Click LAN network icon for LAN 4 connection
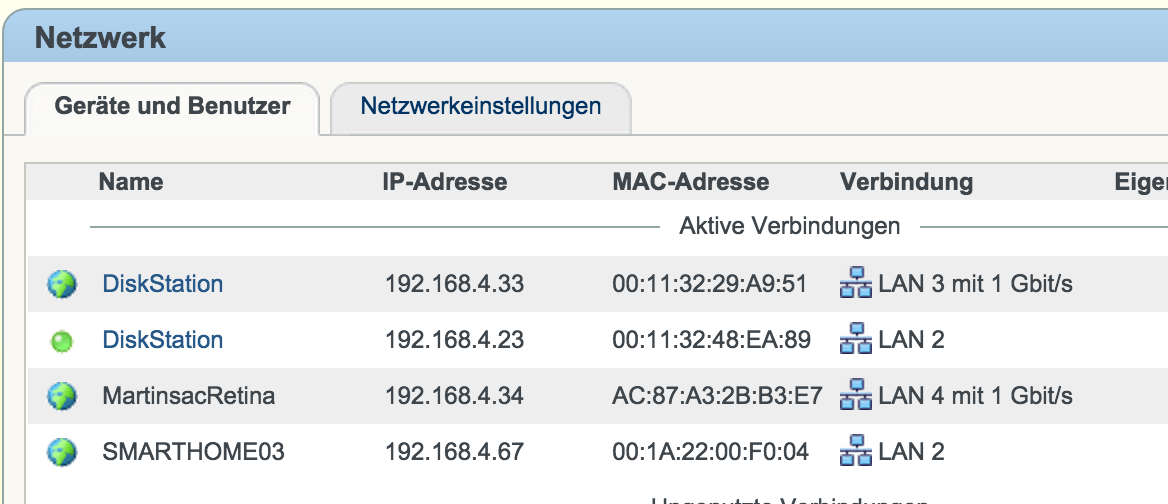Screen dimensions: 1168x504 coord(856,395)
